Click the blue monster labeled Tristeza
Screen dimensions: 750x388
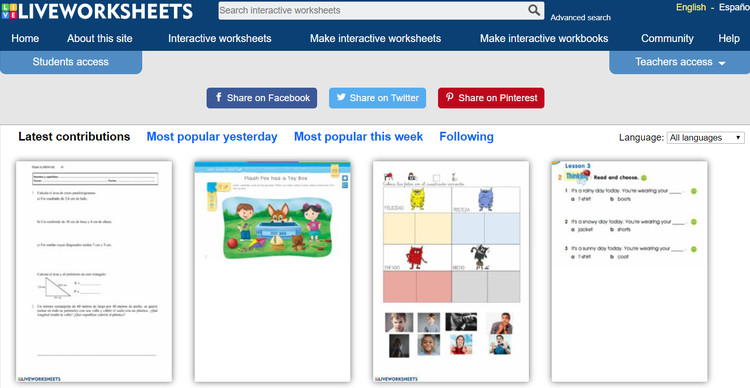coord(485,200)
